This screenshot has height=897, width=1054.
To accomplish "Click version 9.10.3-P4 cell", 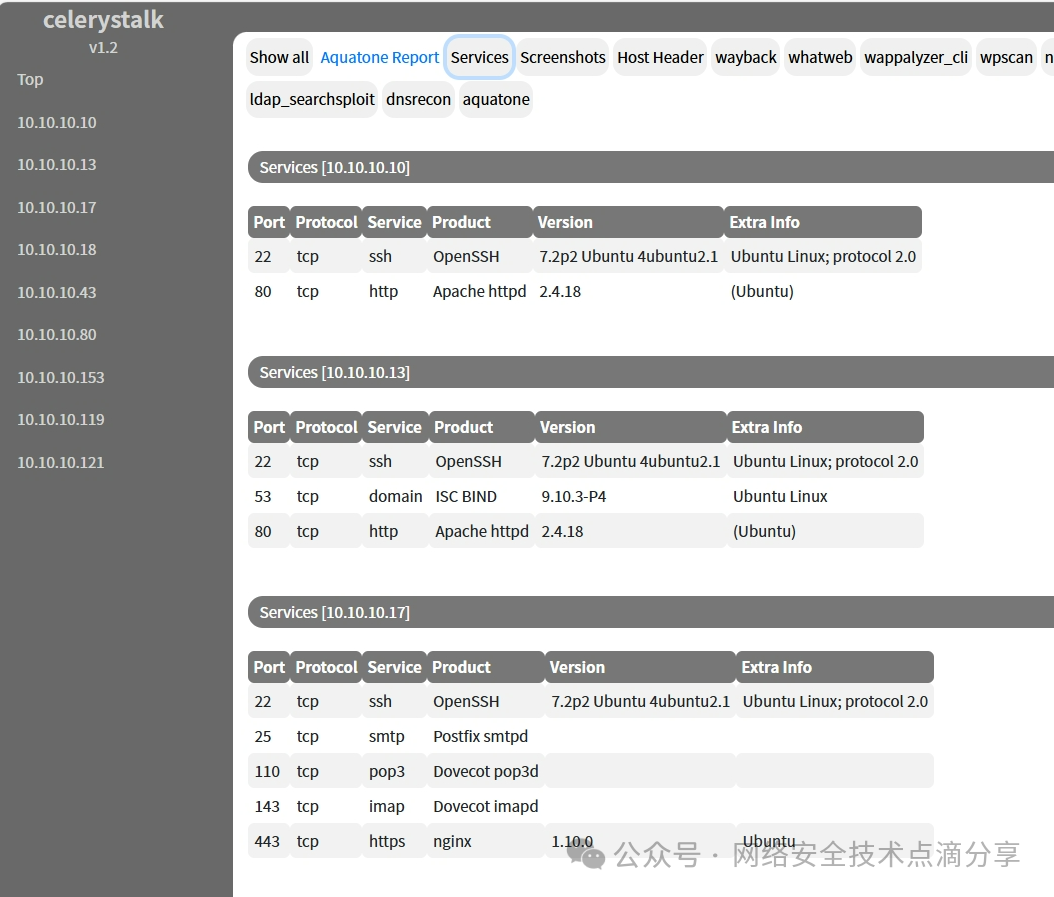I will (573, 497).
